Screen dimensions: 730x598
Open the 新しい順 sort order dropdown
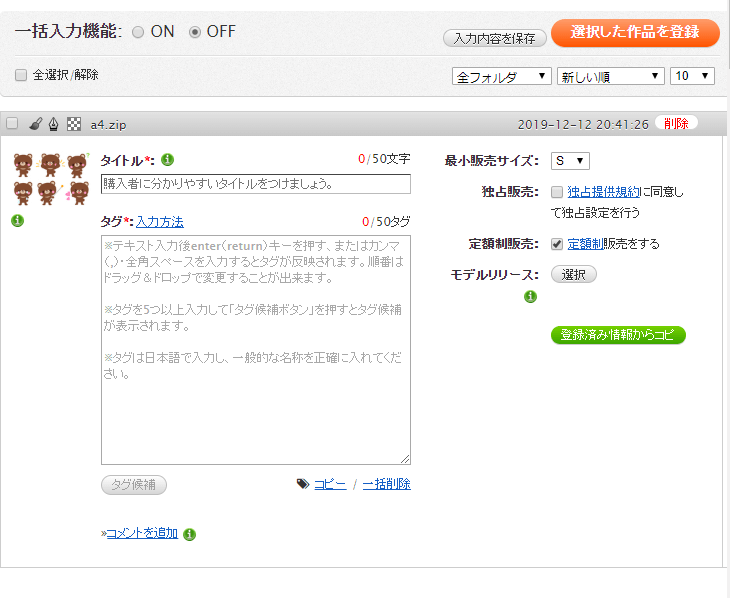pos(610,76)
